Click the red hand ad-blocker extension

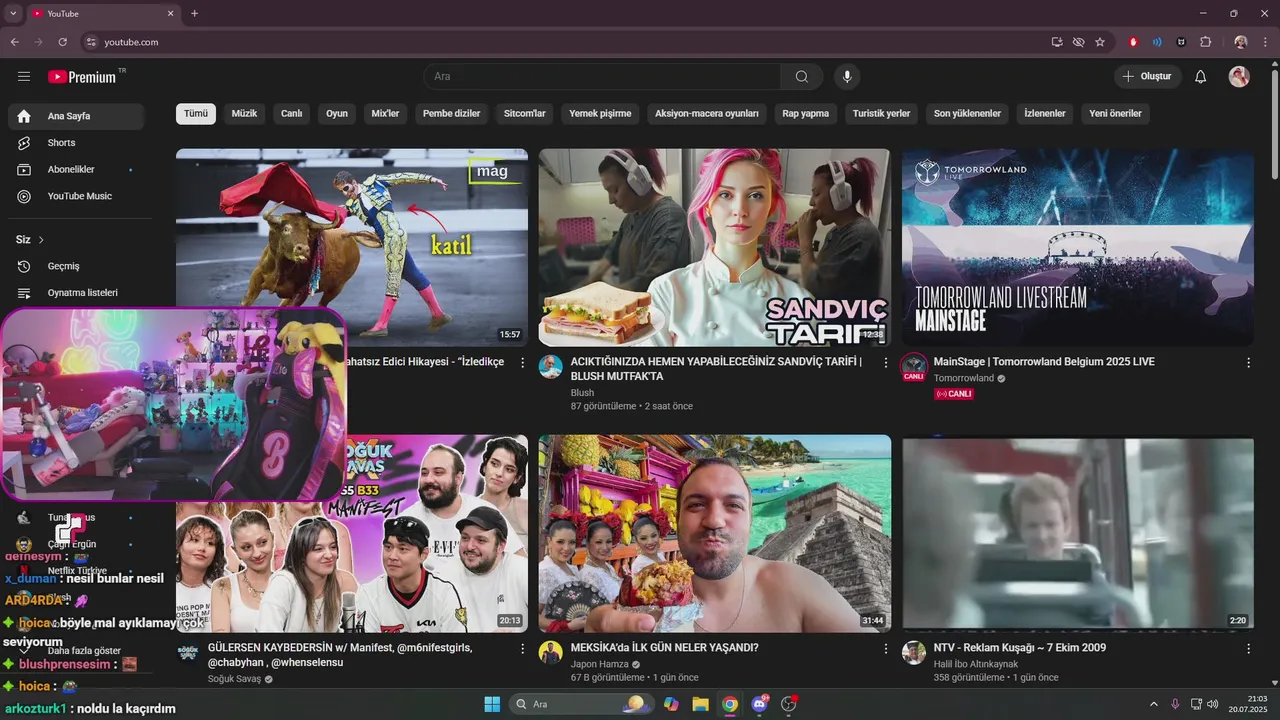(1133, 42)
